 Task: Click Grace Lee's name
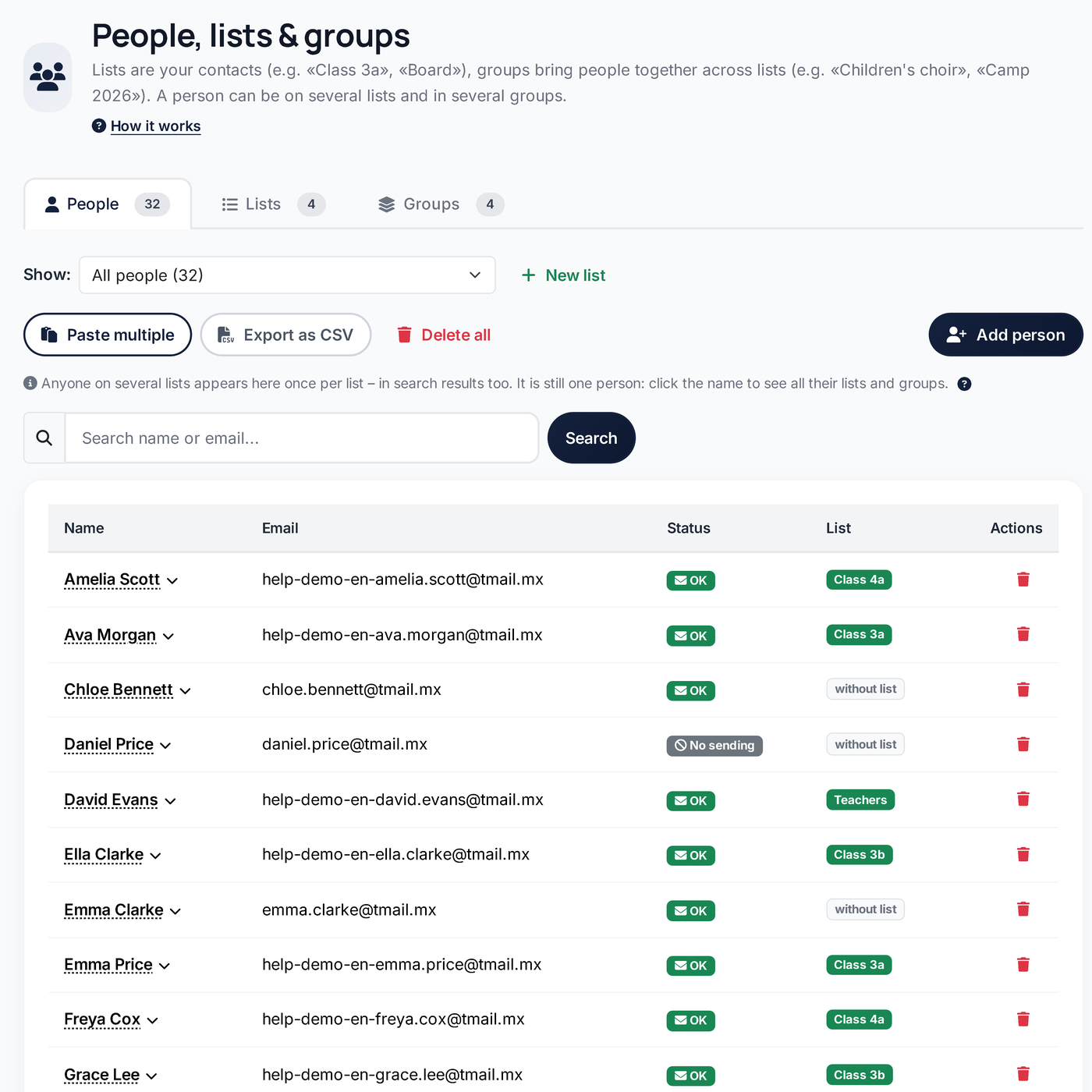(x=101, y=1075)
